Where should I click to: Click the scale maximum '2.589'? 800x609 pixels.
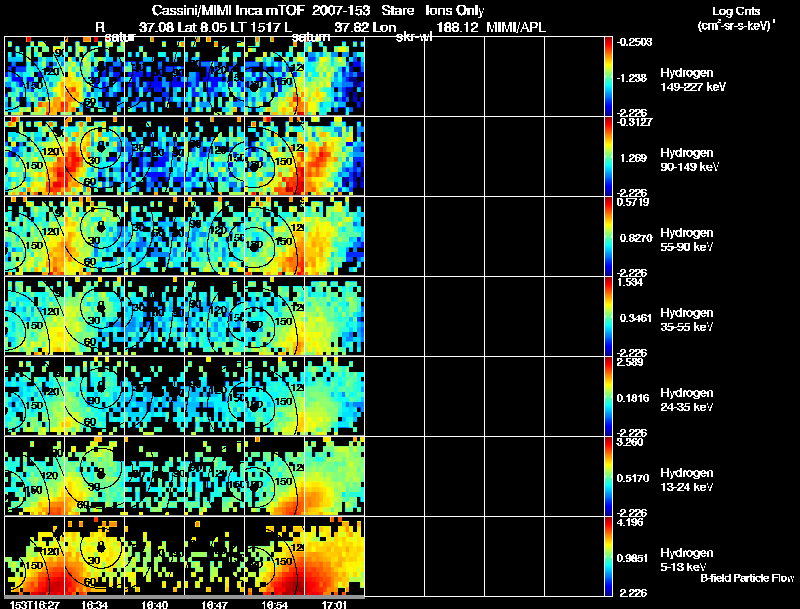630,362
